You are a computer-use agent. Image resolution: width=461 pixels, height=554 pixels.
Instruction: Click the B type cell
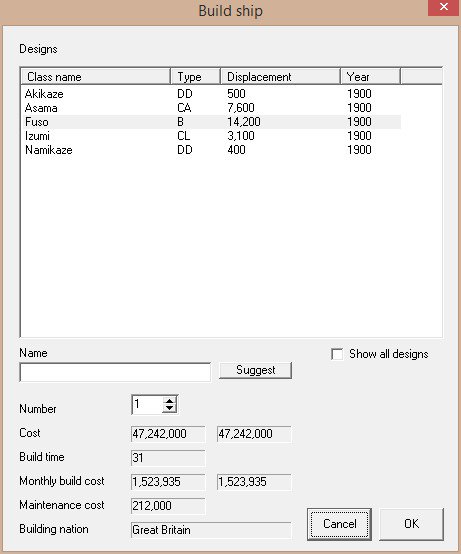tap(180, 122)
